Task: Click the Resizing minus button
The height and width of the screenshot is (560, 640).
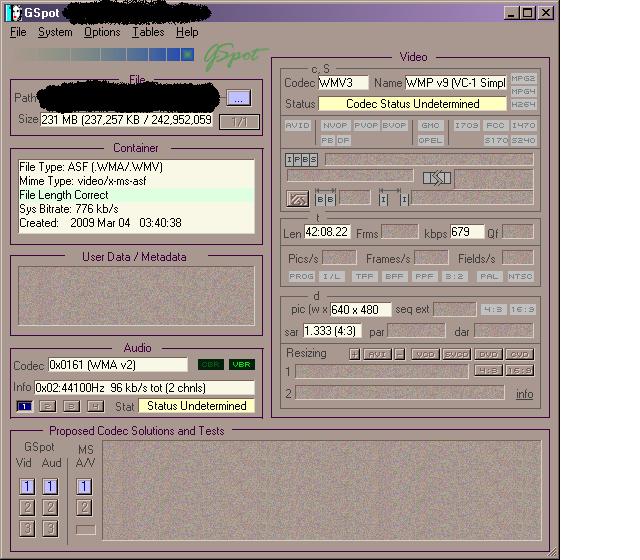Action: 400,354
